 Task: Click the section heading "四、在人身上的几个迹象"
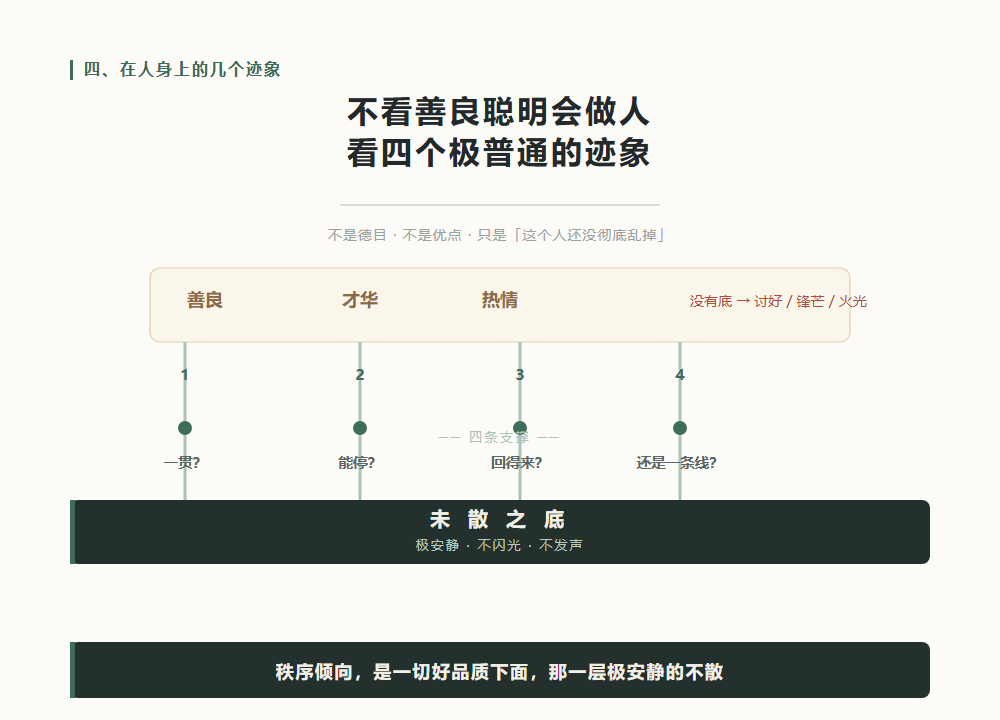click(x=182, y=70)
